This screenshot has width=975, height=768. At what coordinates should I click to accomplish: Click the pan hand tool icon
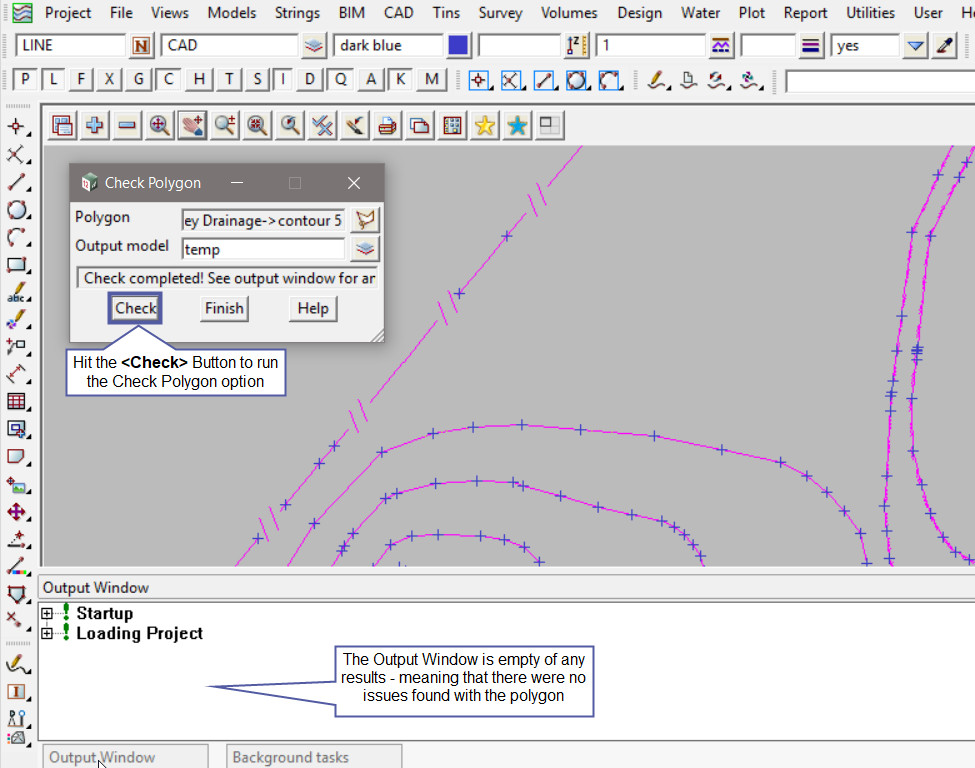click(192, 125)
